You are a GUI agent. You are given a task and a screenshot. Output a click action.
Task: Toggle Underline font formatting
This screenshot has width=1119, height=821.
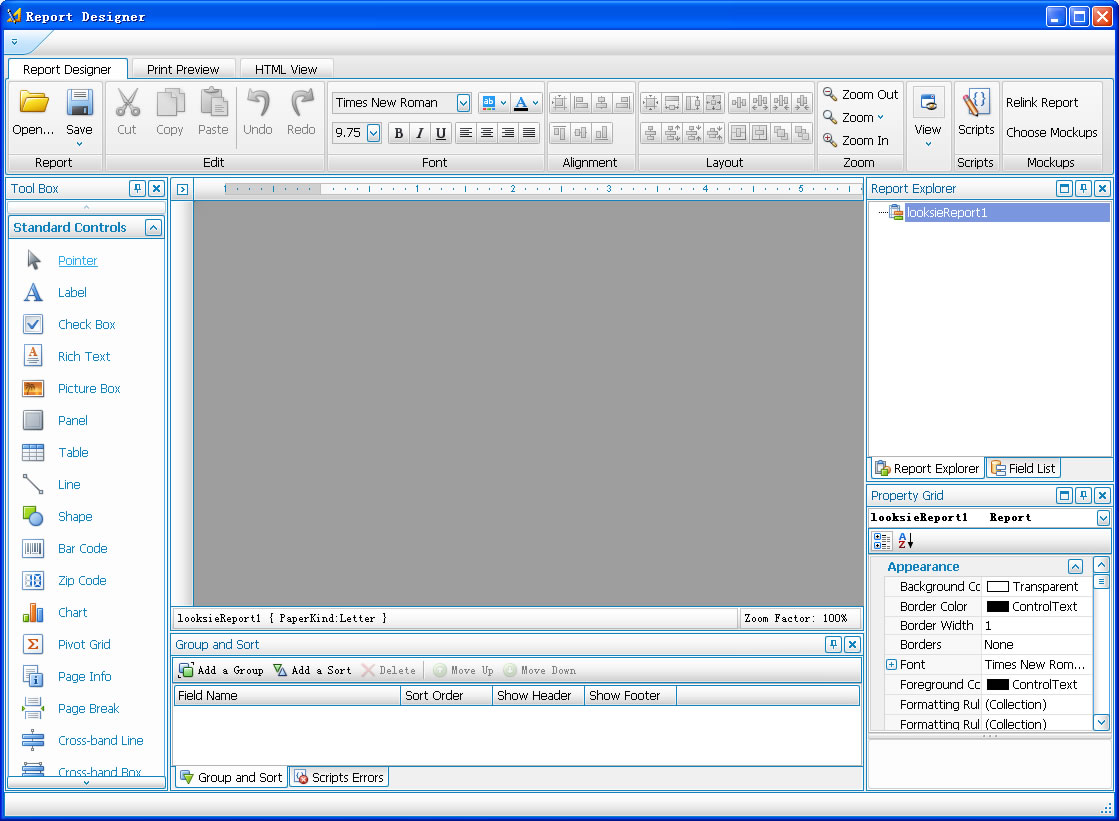tap(440, 133)
